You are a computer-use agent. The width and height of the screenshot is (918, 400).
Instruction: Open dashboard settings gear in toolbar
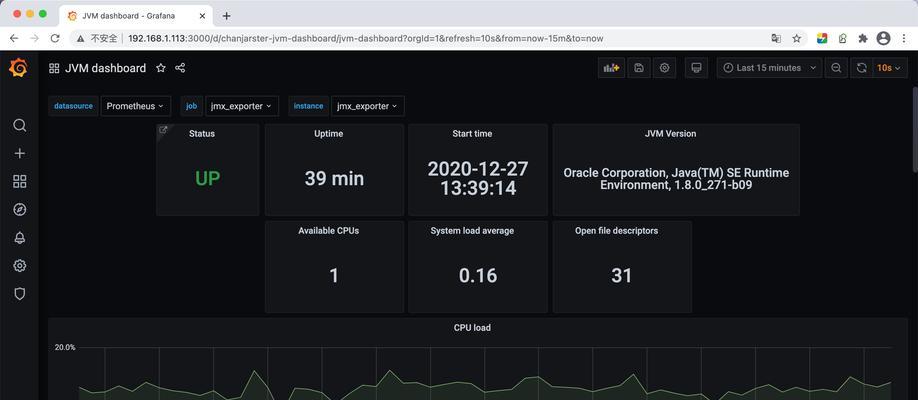[664, 68]
